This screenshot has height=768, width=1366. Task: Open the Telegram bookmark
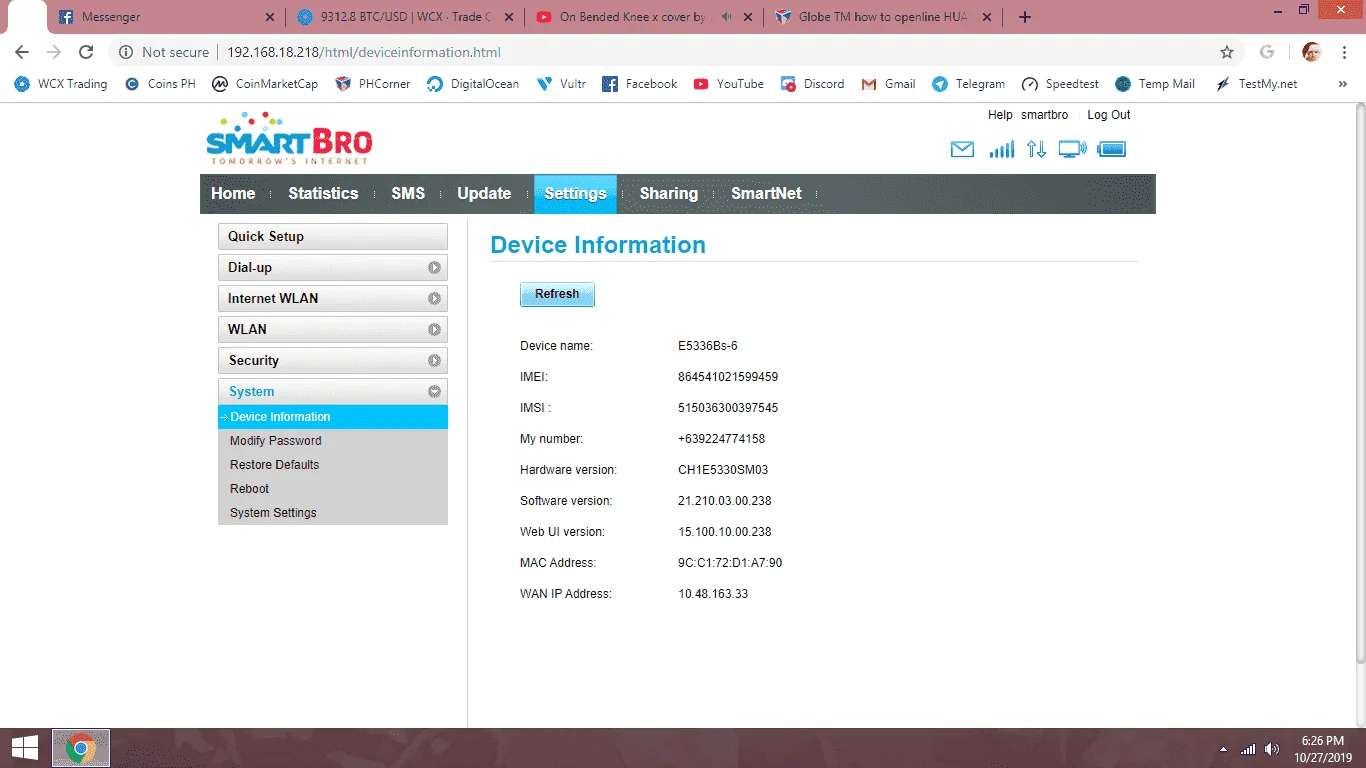click(969, 84)
